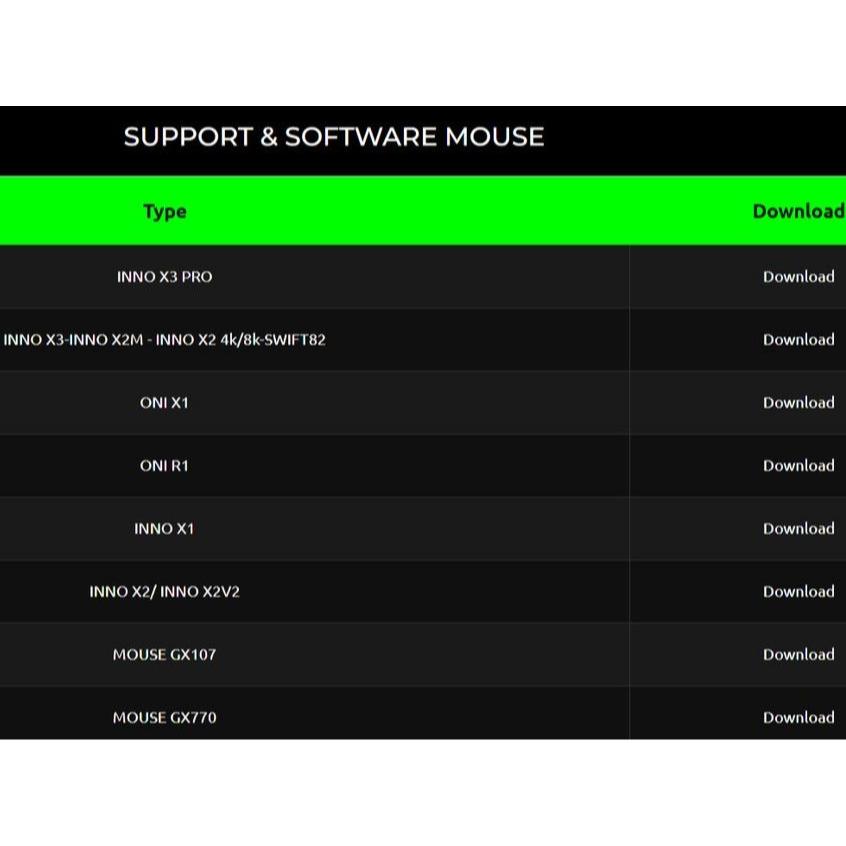The height and width of the screenshot is (846, 846).
Task: Select the ONI X1 type name
Action: [x=165, y=403]
